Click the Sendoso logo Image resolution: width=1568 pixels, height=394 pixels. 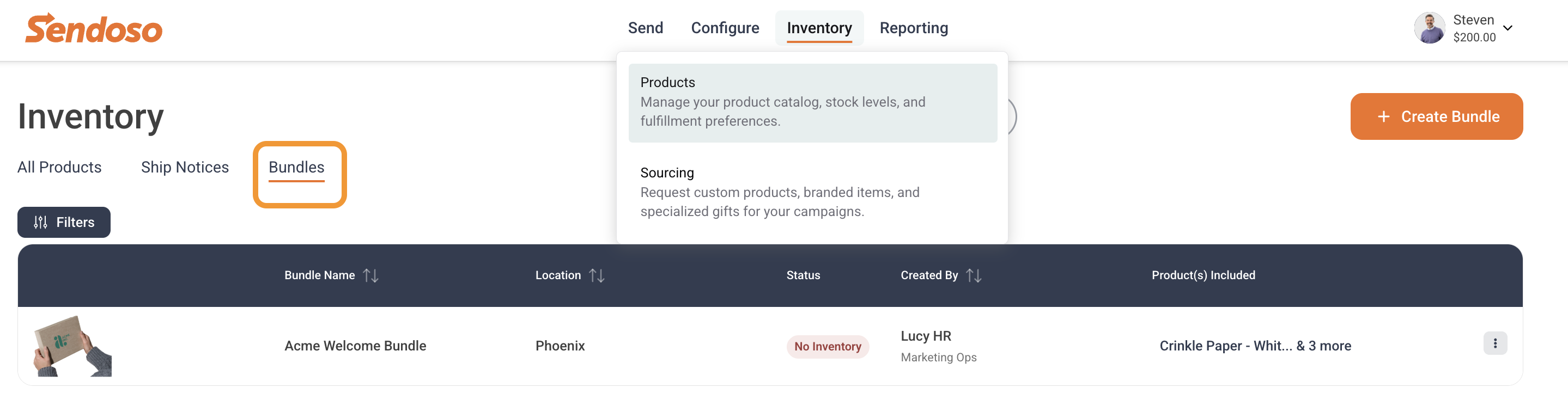tap(94, 29)
